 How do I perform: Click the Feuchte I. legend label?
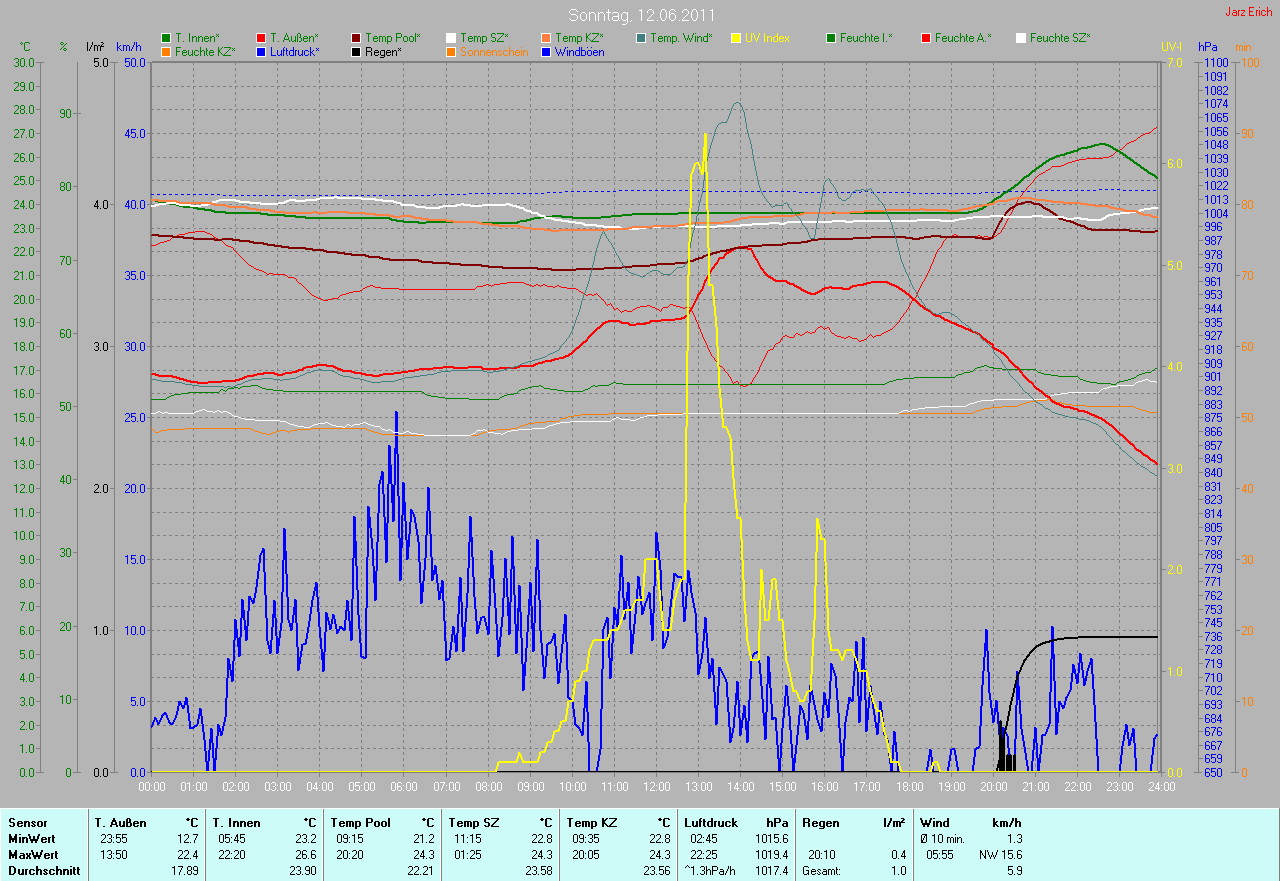[x=866, y=38]
